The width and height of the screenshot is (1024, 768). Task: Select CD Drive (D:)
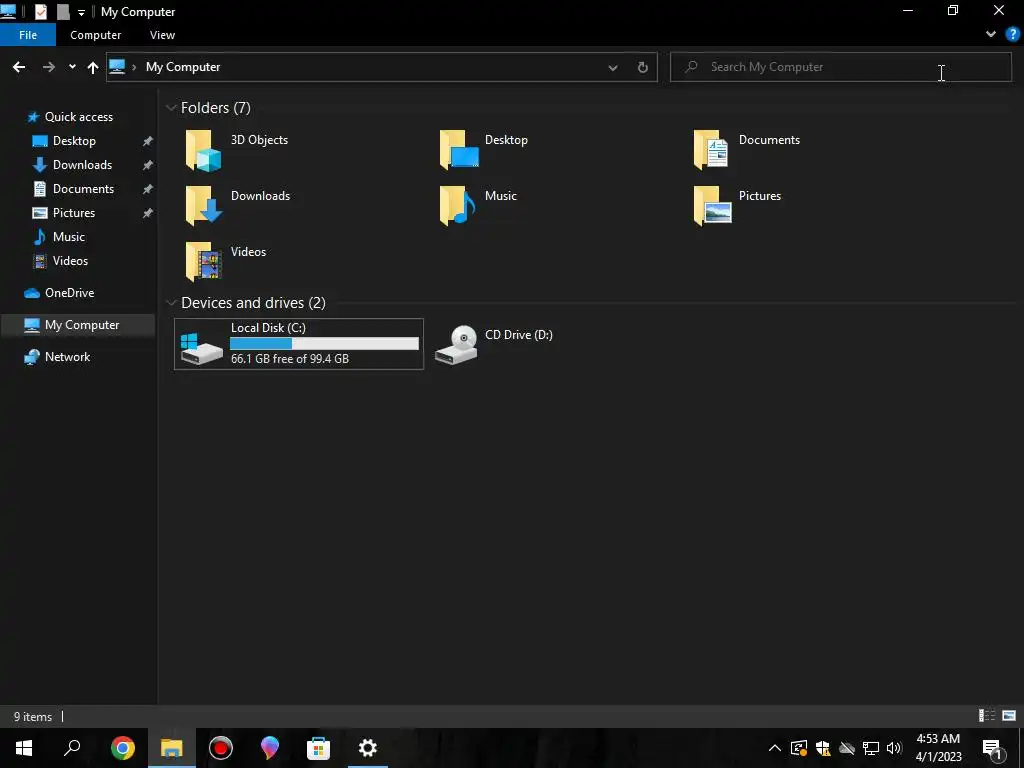point(494,344)
